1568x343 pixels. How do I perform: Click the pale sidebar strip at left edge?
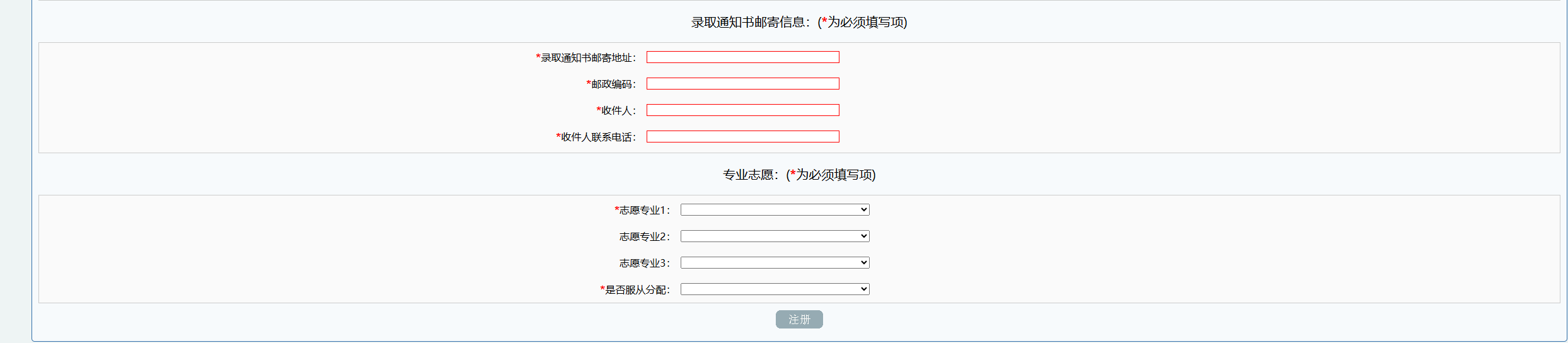[x=16, y=171]
